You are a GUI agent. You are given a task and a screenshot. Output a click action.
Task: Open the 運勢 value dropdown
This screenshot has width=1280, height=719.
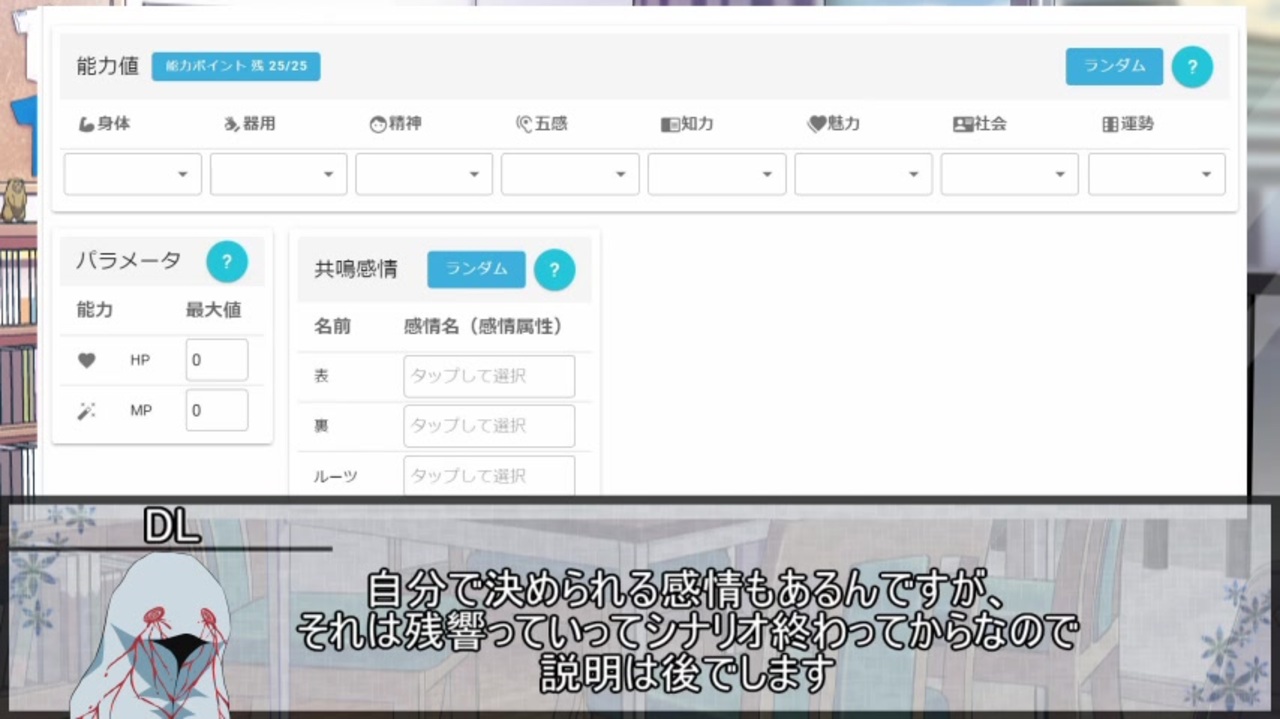[1157, 174]
